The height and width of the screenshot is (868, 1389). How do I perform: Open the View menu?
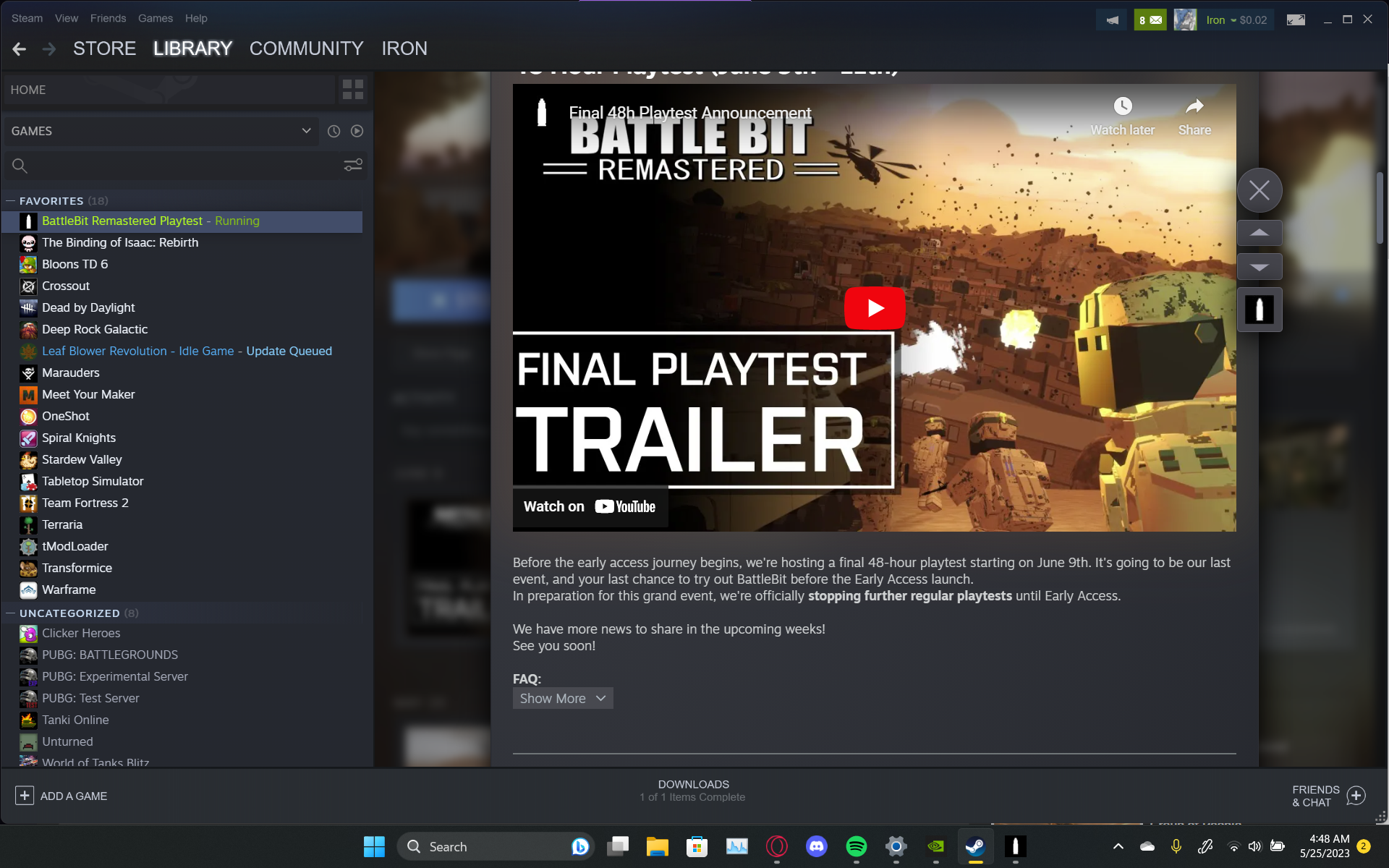pos(67,18)
